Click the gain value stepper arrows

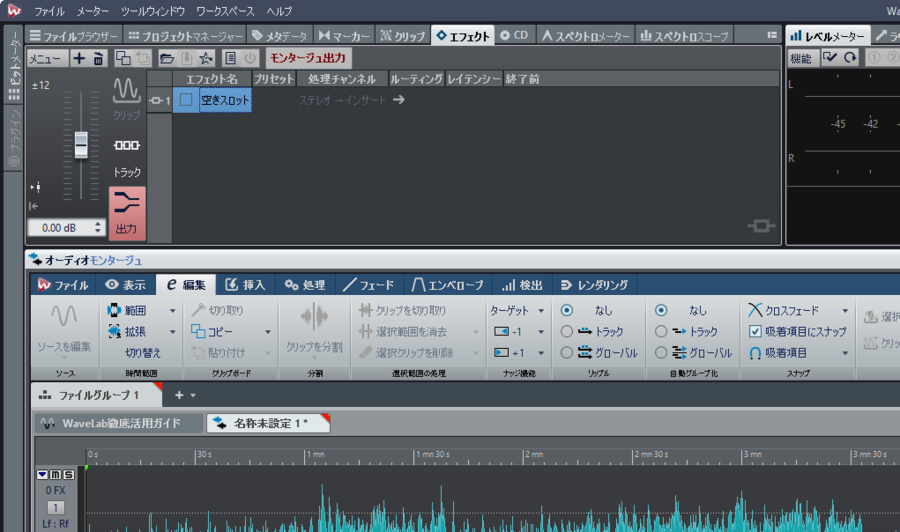point(98,228)
